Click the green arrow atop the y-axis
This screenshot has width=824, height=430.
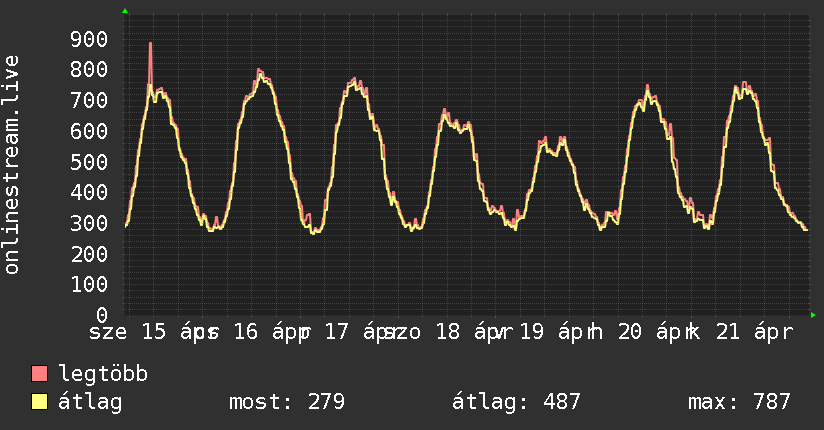125,11
